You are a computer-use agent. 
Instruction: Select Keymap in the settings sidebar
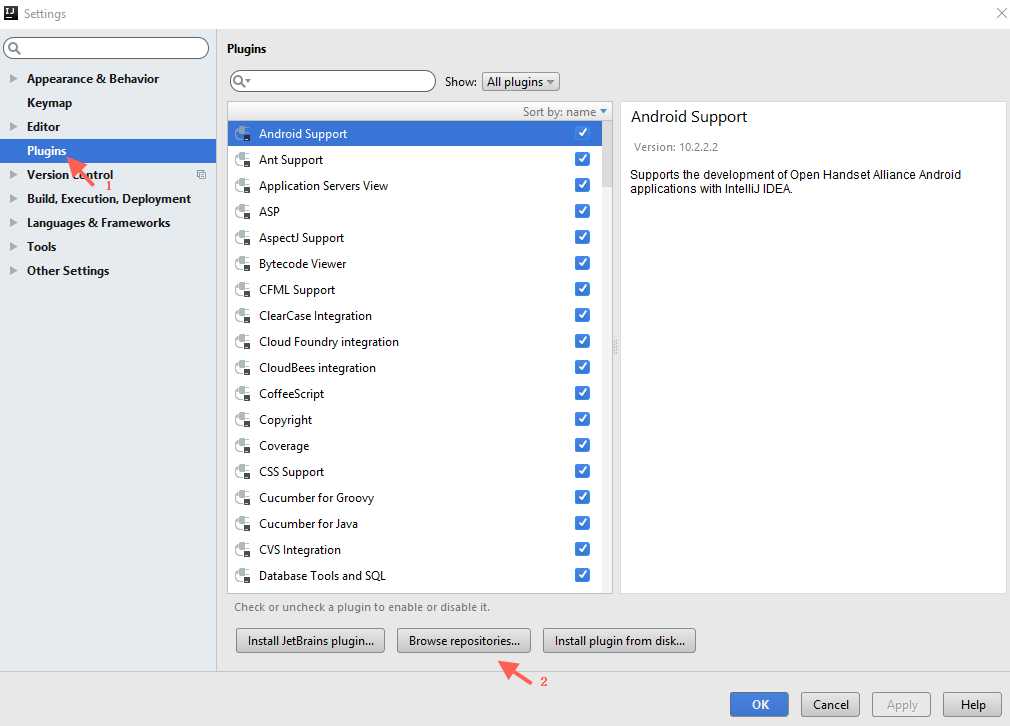49,103
